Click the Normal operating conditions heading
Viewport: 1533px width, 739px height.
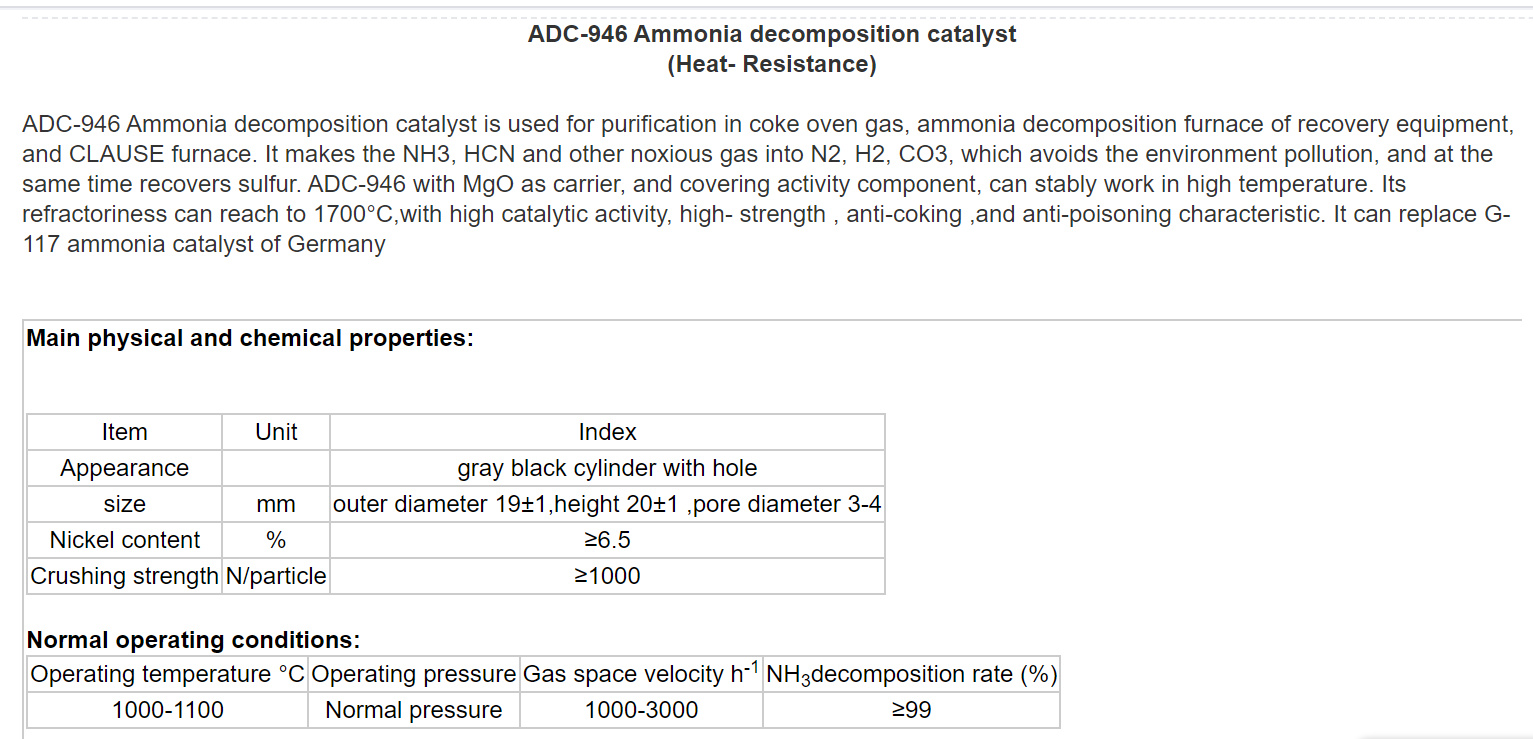193,640
